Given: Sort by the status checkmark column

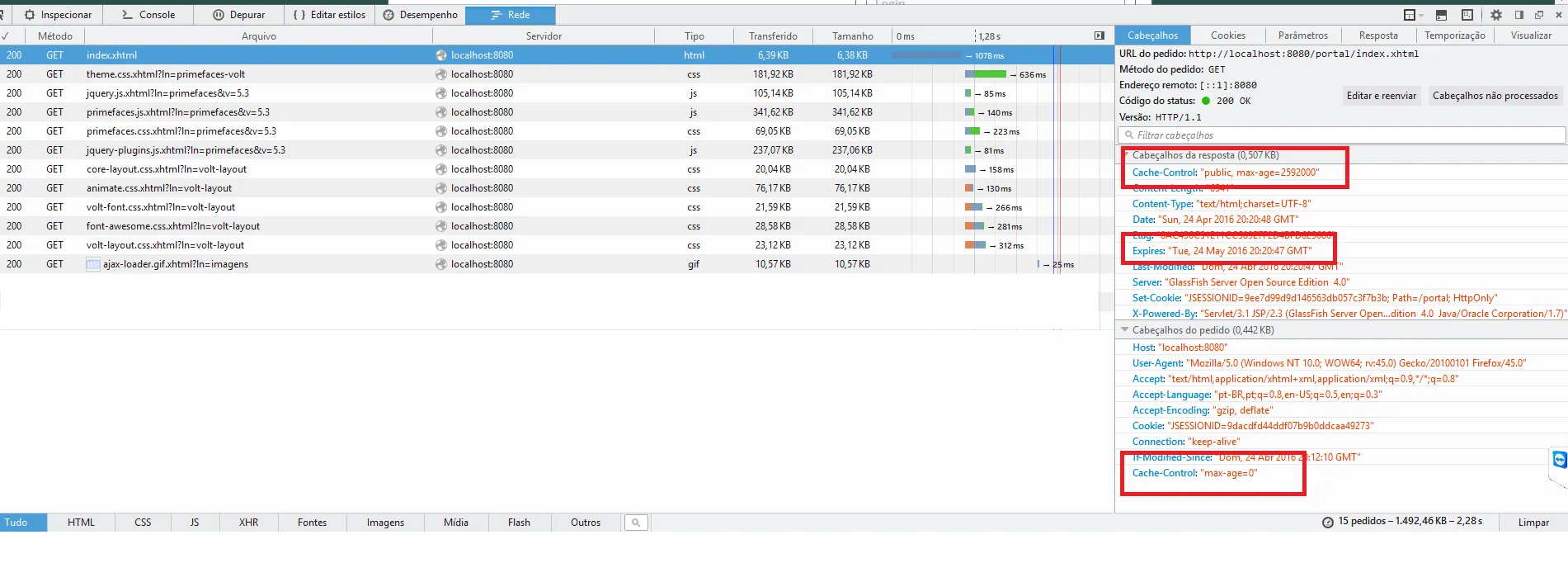Looking at the screenshot, I should (x=12, y=35).
